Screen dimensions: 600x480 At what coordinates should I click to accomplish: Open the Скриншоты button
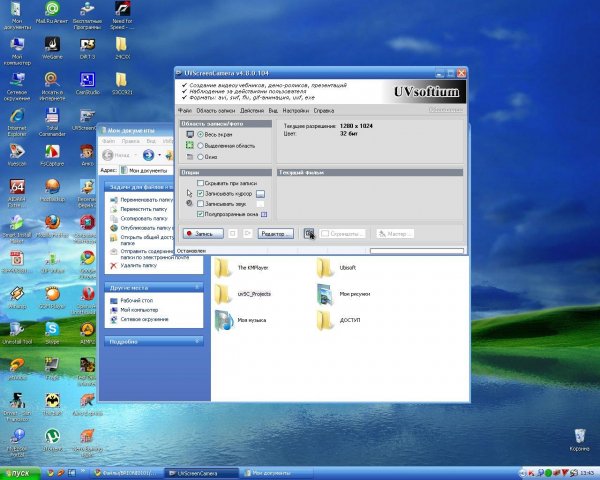tap(343, 233)
